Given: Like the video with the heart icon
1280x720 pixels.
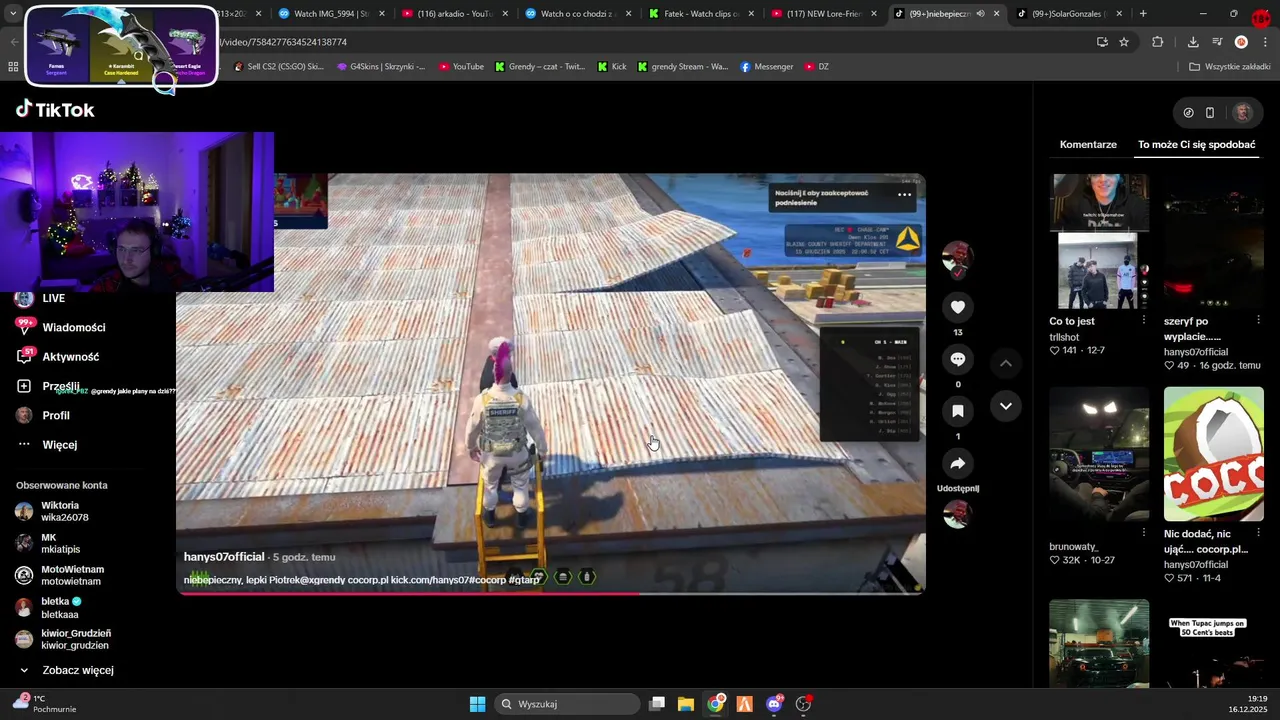Looking at the screenshot, I should pyautogui.click(x=957, y=307).
